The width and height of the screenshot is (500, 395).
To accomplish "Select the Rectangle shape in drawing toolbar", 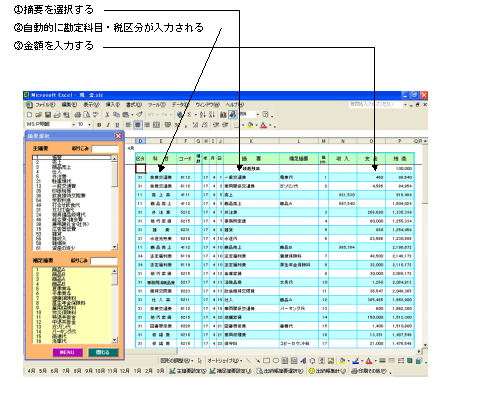I will pyautogui.click(x=266, y=361).
